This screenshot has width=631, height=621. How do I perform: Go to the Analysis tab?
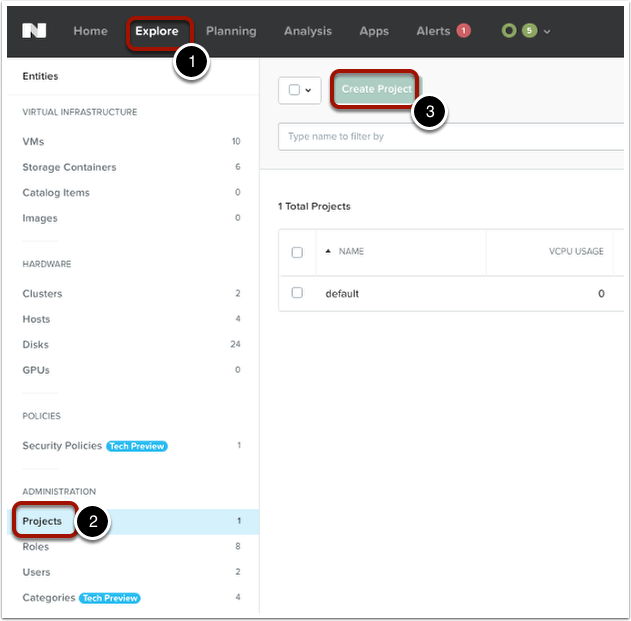[307, 31]
